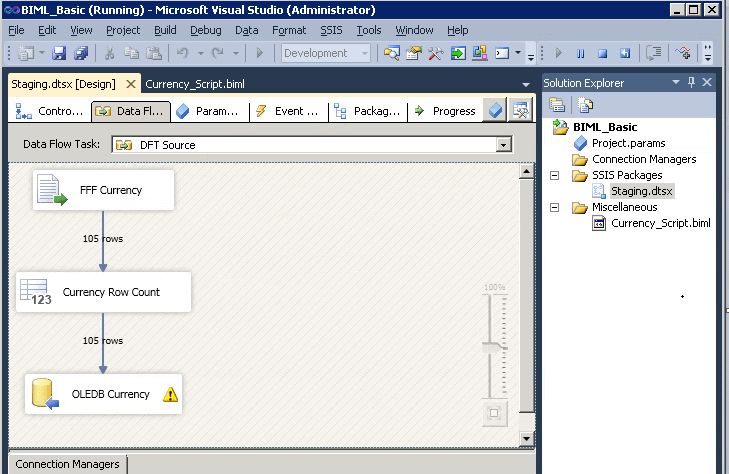Open the SSIS menu
Image resolution: width=729 pixels, height=474 pixels.
point(331,30)
